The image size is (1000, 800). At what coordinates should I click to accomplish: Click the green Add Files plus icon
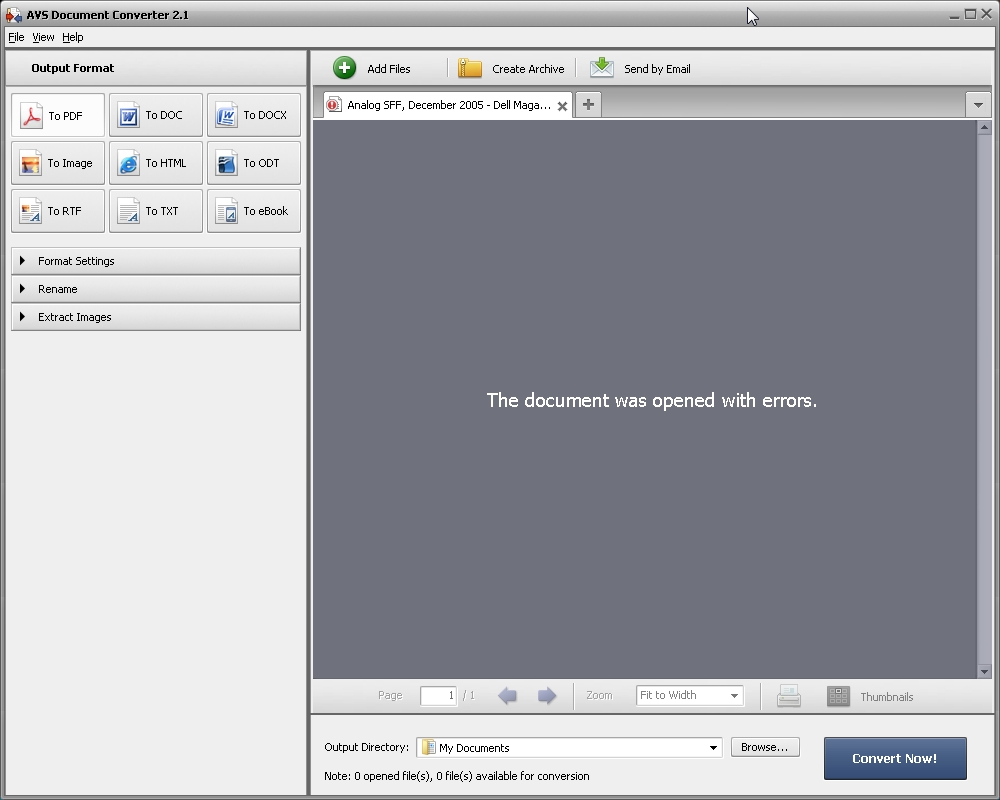pos(344,68)
